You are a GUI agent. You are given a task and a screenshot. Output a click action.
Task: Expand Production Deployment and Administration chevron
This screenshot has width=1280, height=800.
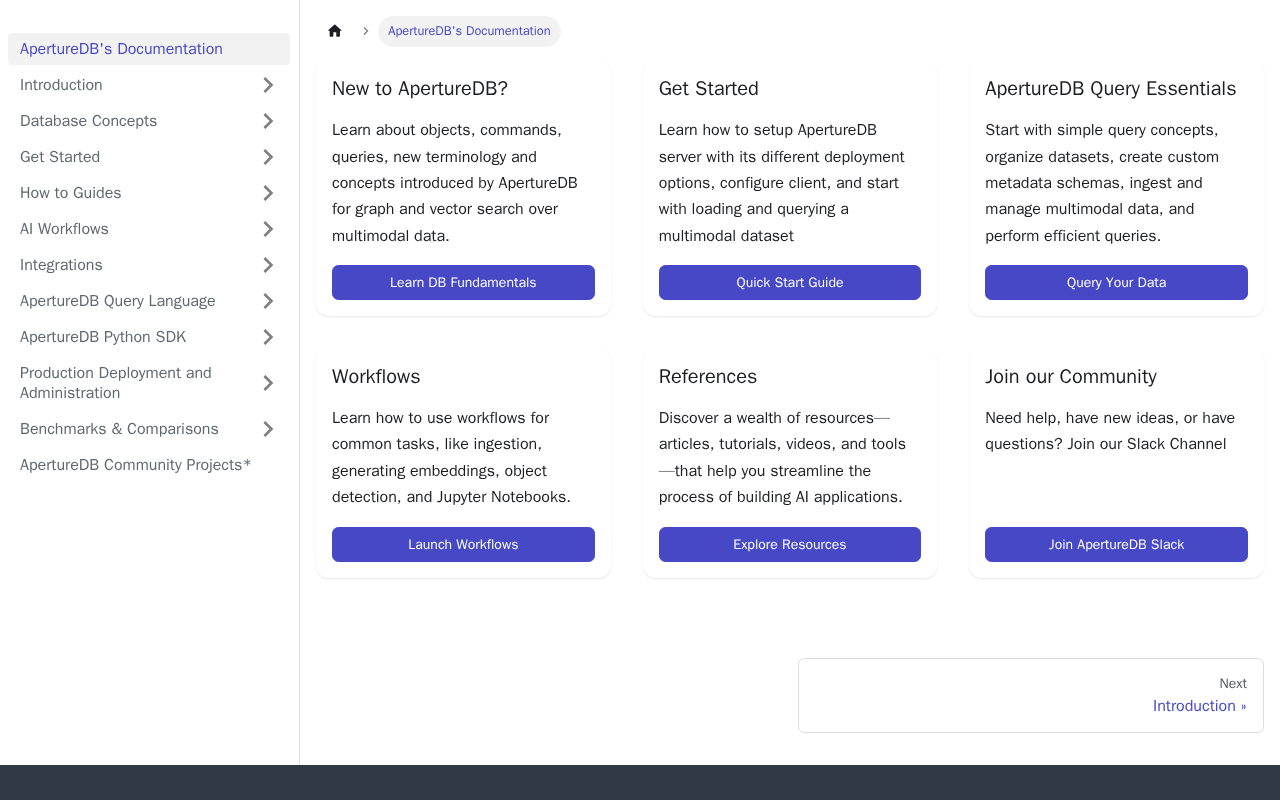pyautogui.click(x=268, y=383)
